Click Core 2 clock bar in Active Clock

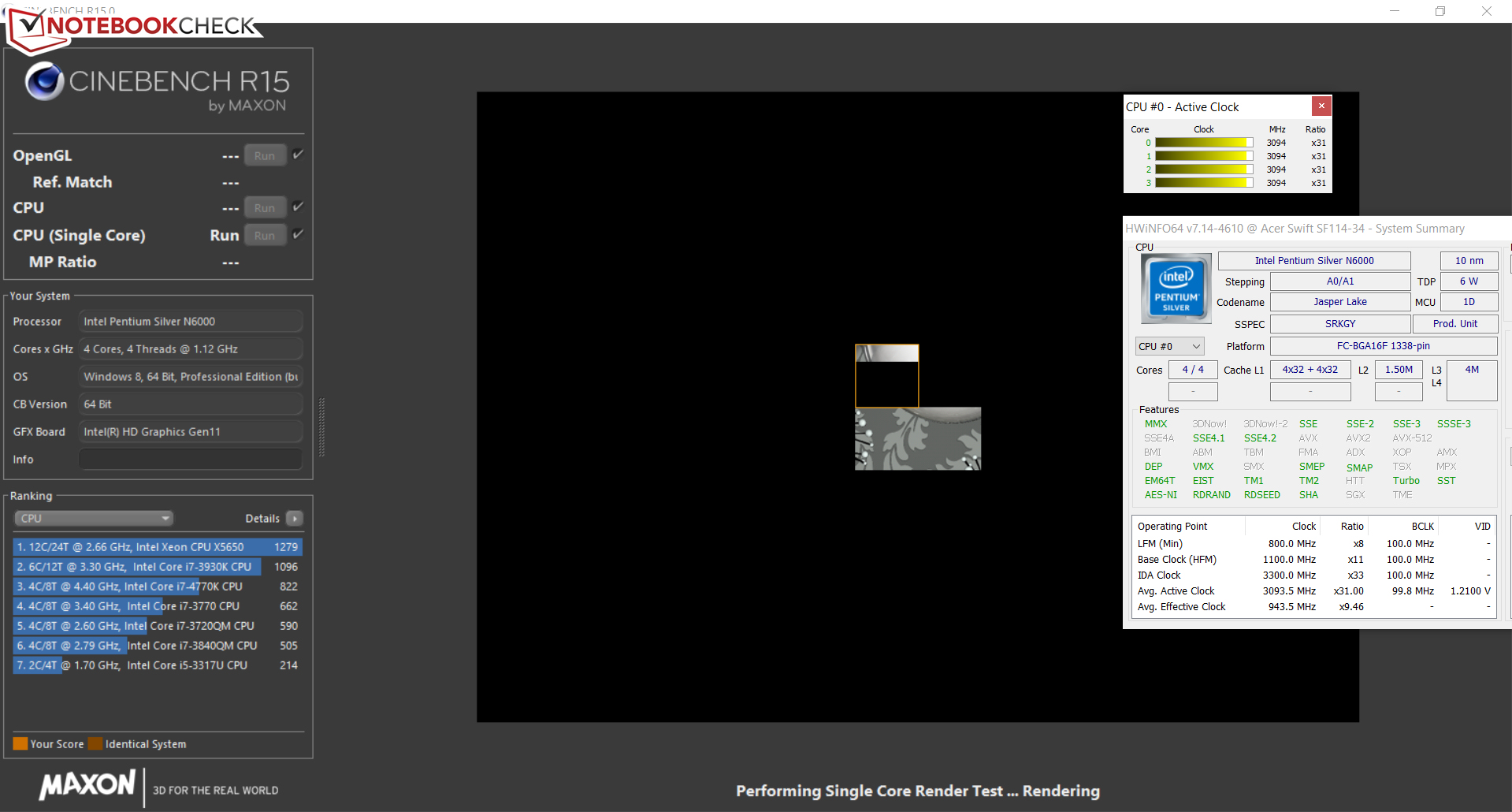click(1204, 169)
